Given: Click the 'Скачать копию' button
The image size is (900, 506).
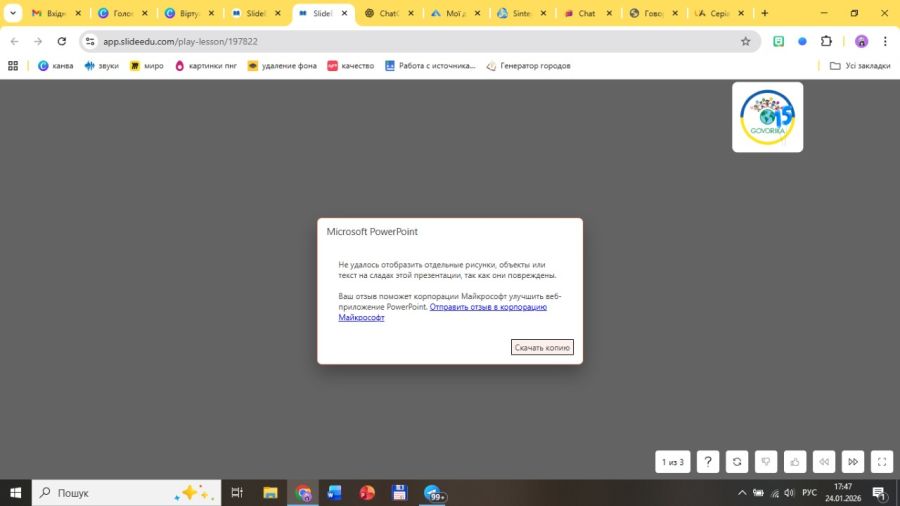Looking at the screenshot, I should (x=542, y=348).
